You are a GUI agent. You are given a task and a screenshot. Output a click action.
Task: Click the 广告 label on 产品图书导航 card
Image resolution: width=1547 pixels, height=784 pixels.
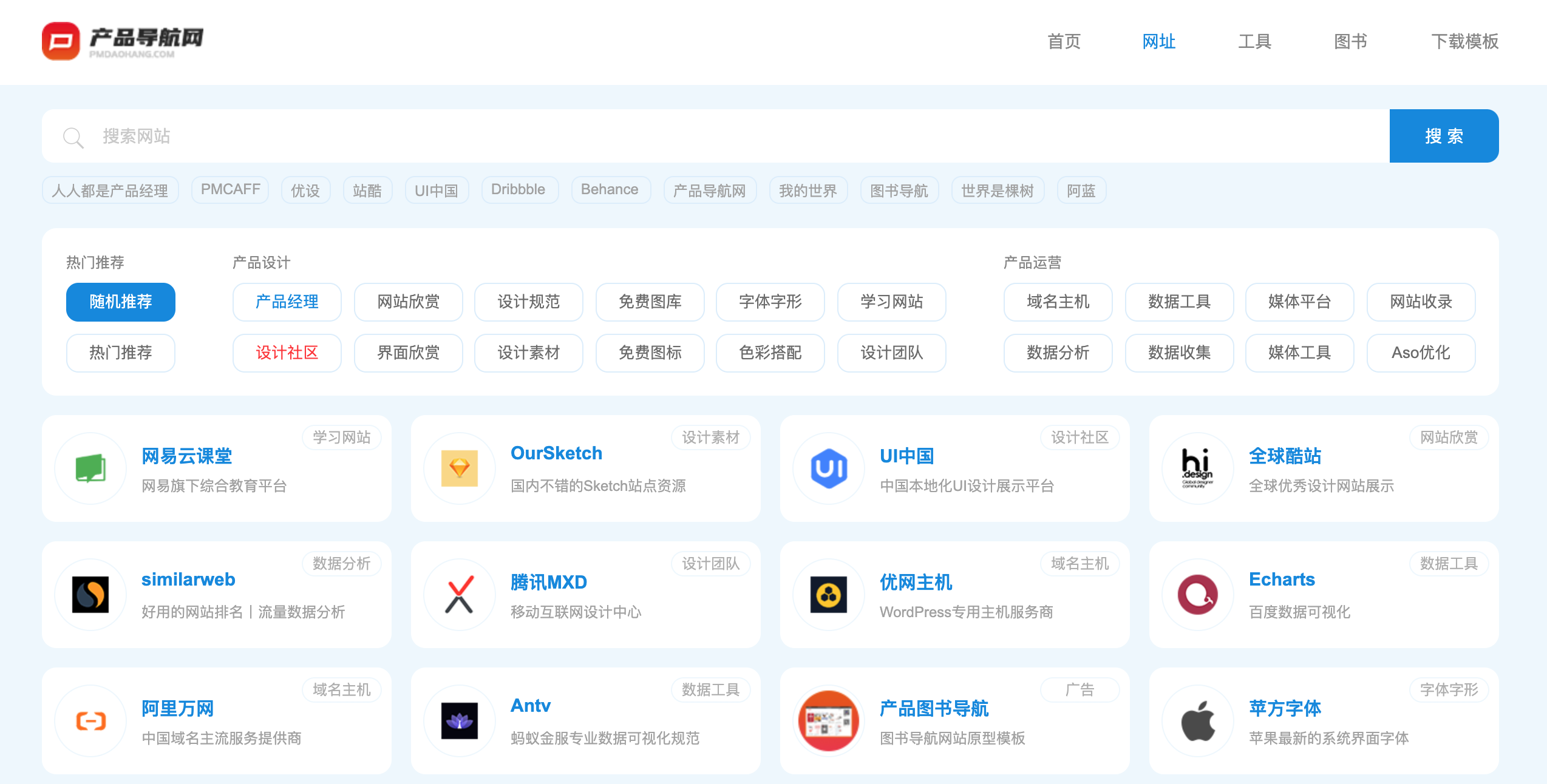(x=1080, y=690)
